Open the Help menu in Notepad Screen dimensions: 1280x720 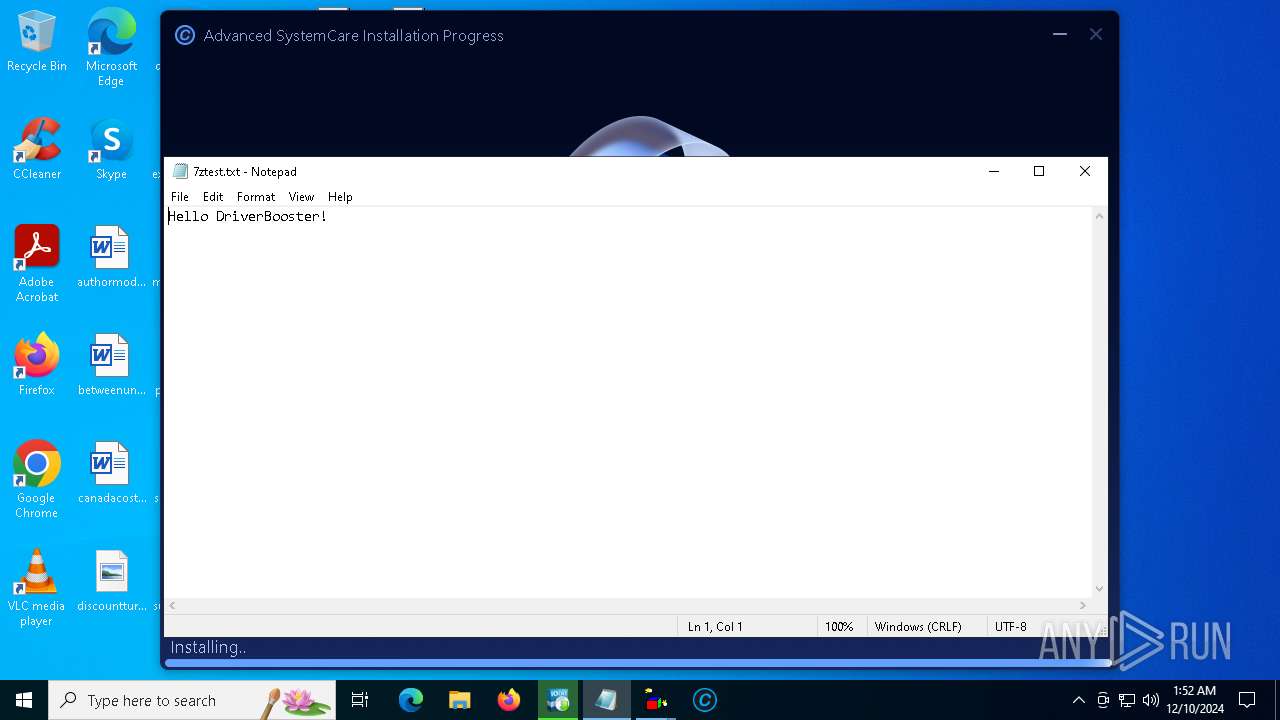tap(340, 197)
